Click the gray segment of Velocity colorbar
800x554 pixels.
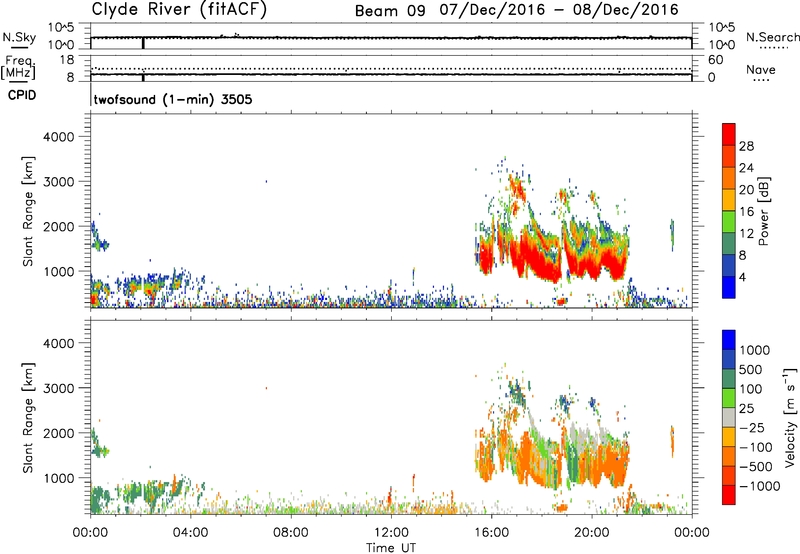click(x=729, y=417)
